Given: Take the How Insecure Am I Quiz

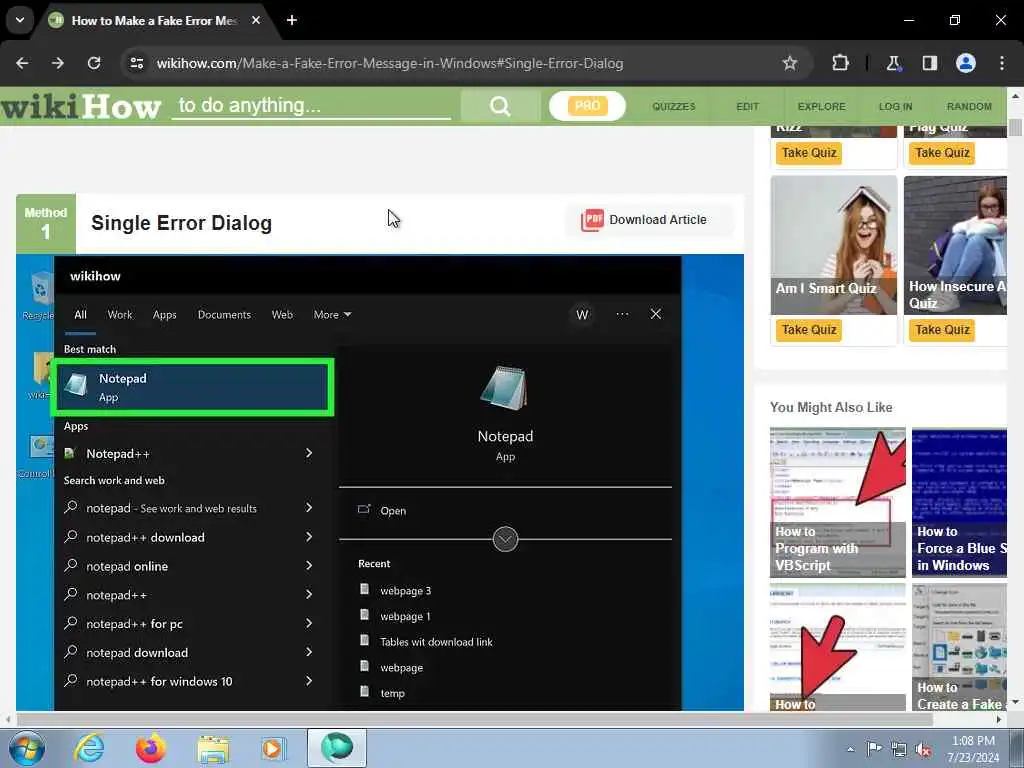Looking at the screenshot, I should (942, 330).
